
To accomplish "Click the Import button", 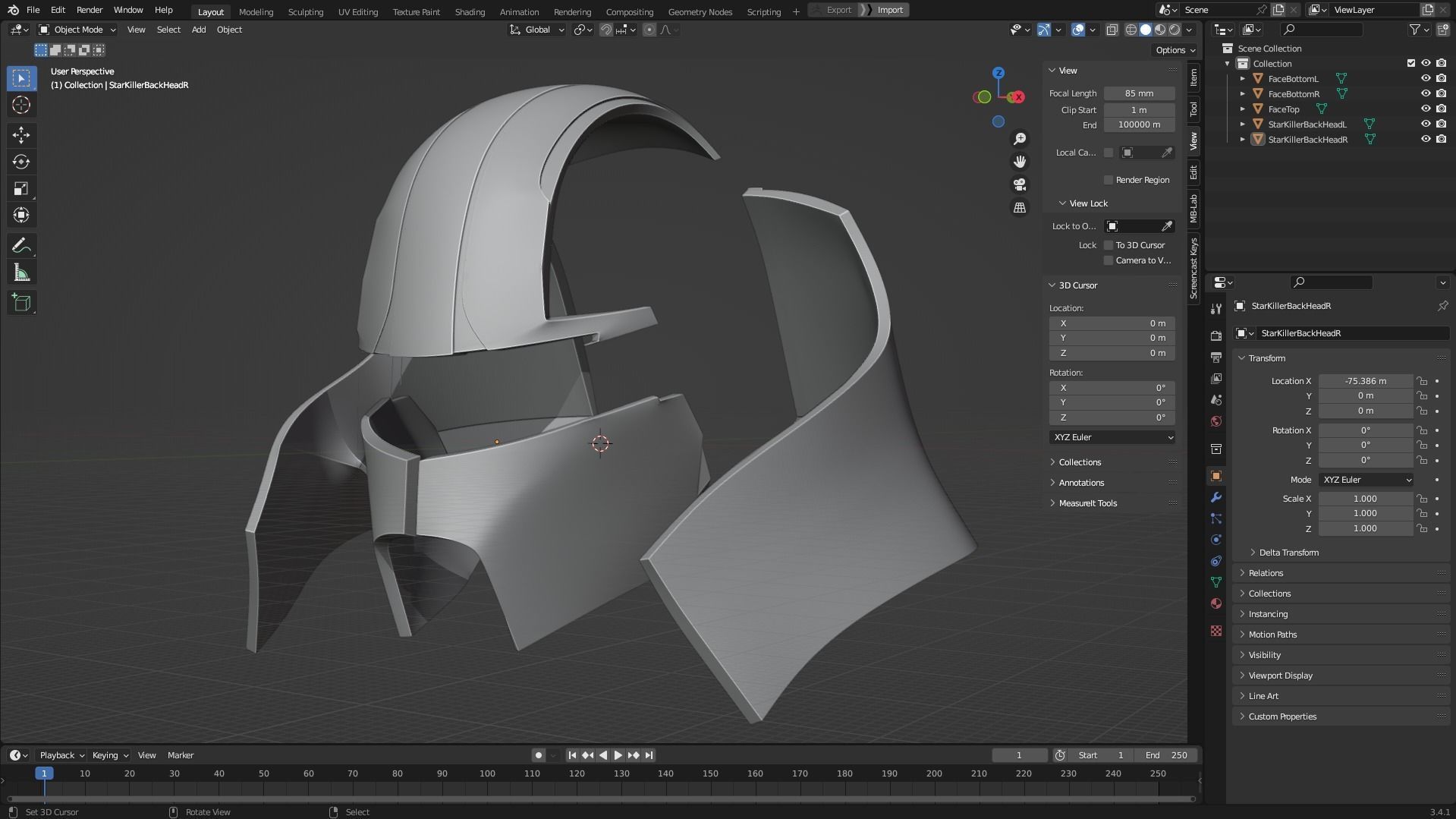I will coord(884,10).
